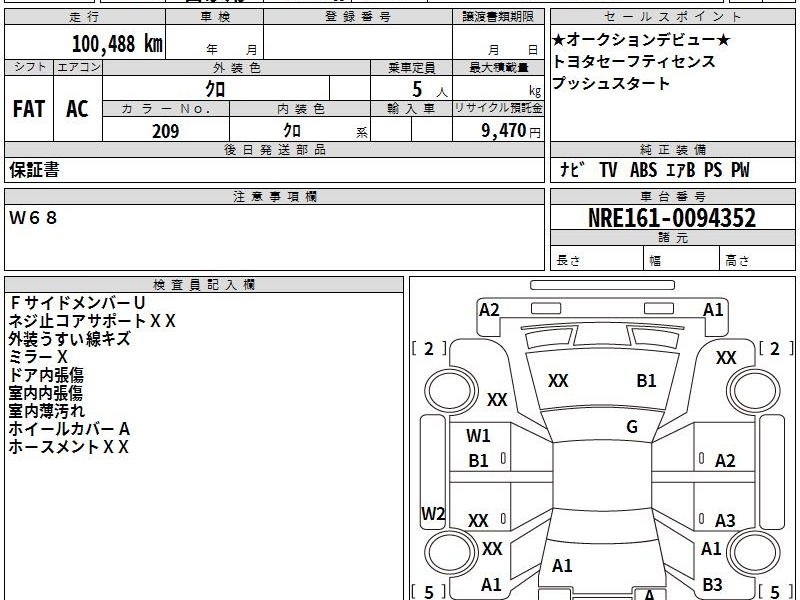
Task: Click the 幅 dimension cell
Action: coord(682,260)
